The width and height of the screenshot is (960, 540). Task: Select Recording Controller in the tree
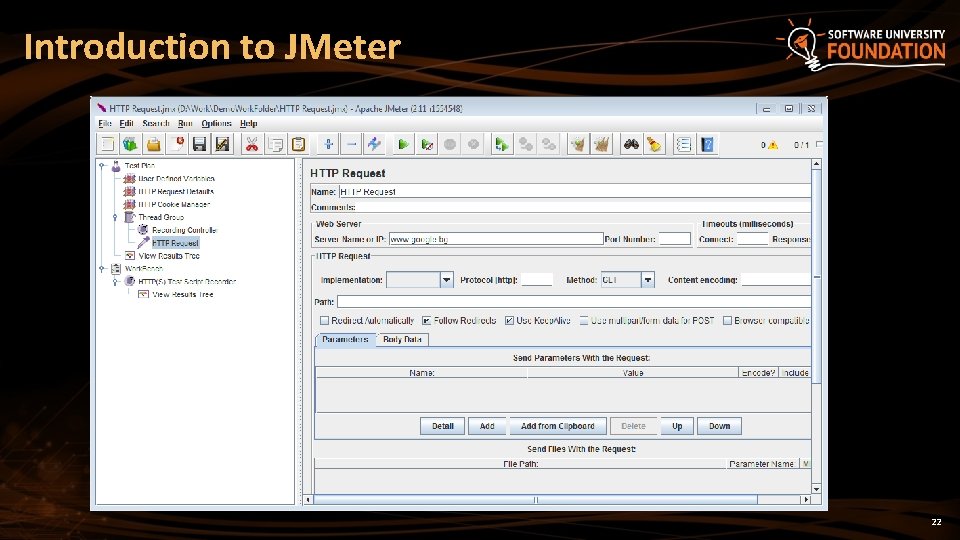click(x=184, y=230)
